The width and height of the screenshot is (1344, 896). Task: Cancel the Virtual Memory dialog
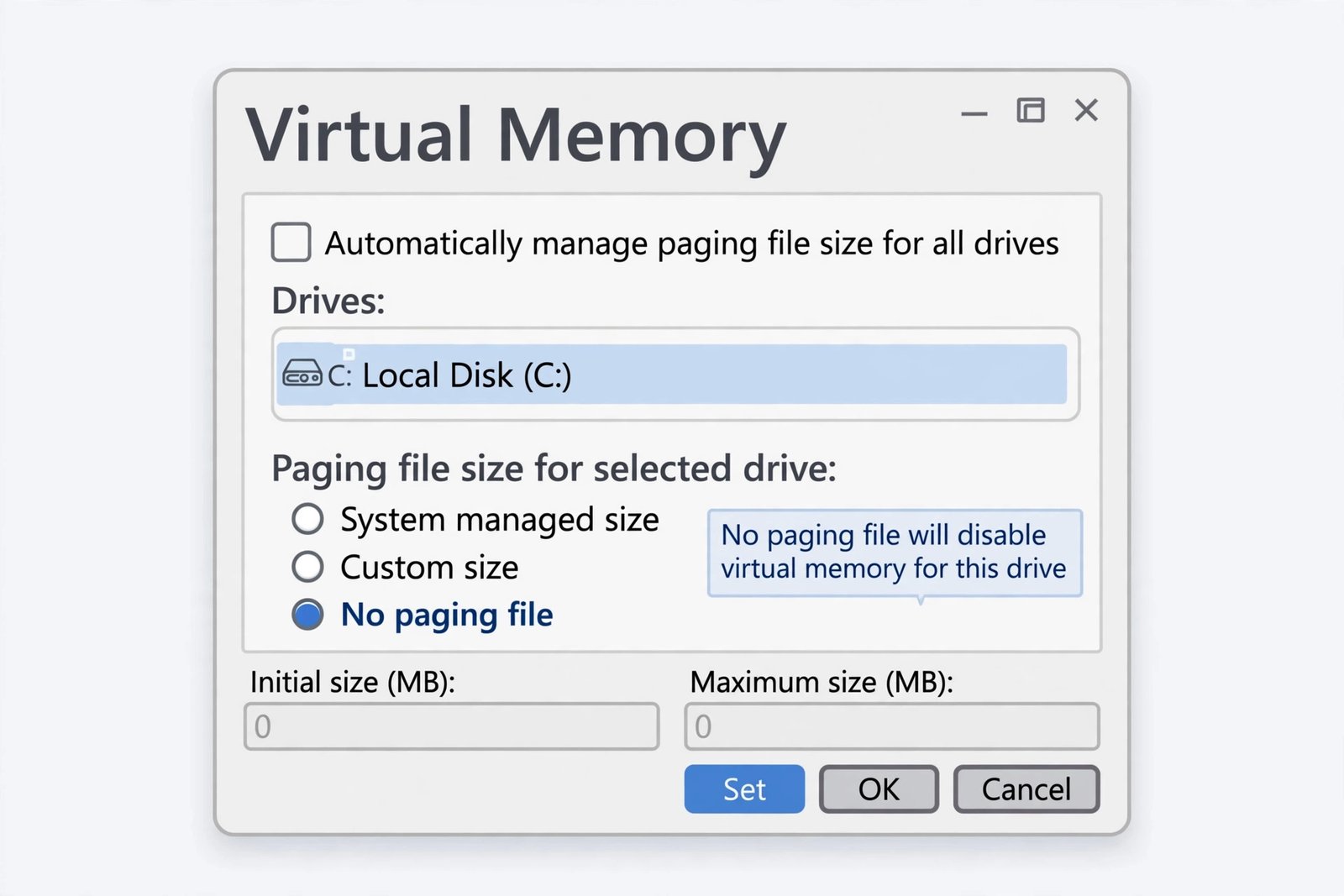pos(1026,789)
